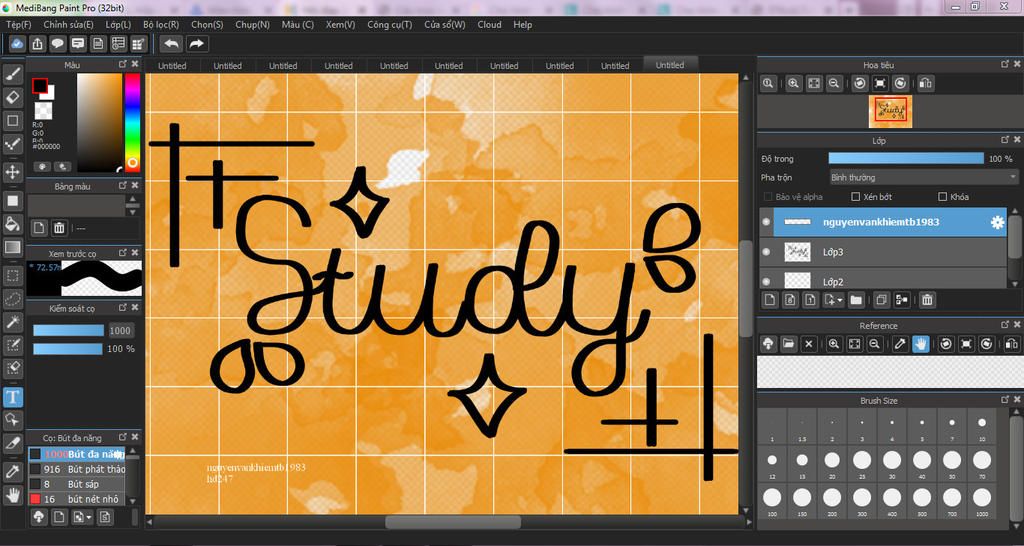The image size is (1024, 546).
Task: Open the Help menu
Action: tap(522, 24)
